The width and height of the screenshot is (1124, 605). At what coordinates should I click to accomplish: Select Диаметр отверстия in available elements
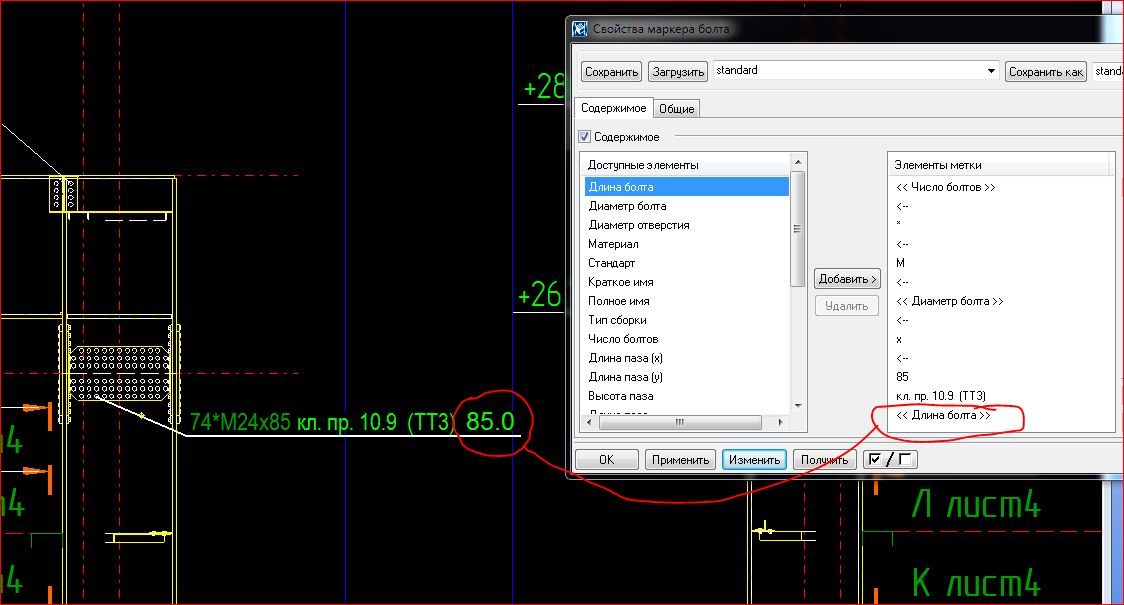pyautogui.click(x=638, y=225)
